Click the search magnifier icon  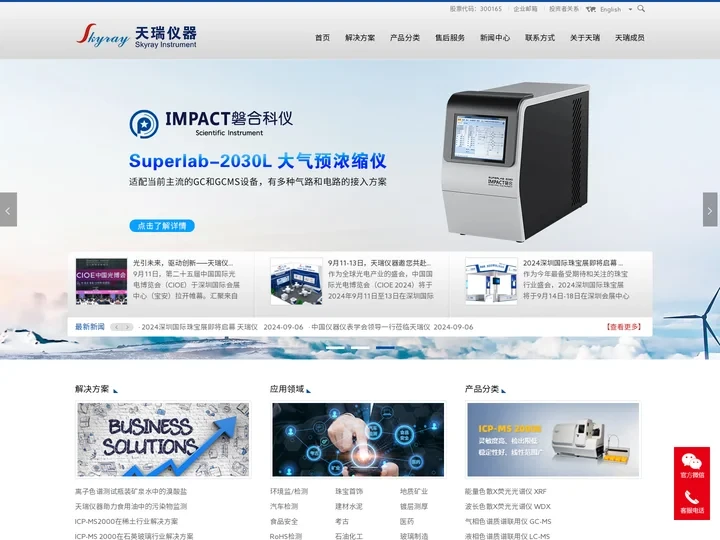pos(641,9)
